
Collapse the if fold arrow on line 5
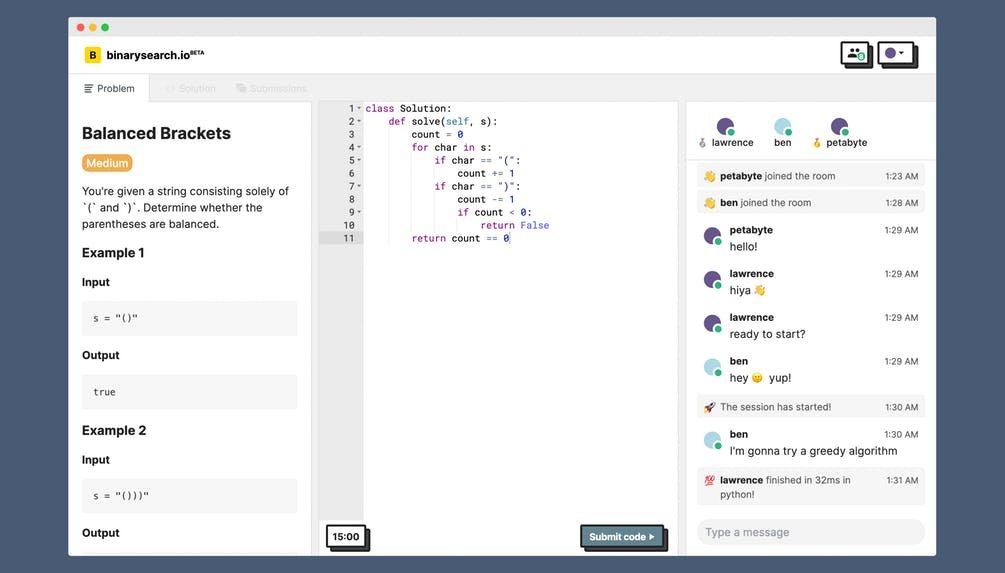[x=359, y=160]
